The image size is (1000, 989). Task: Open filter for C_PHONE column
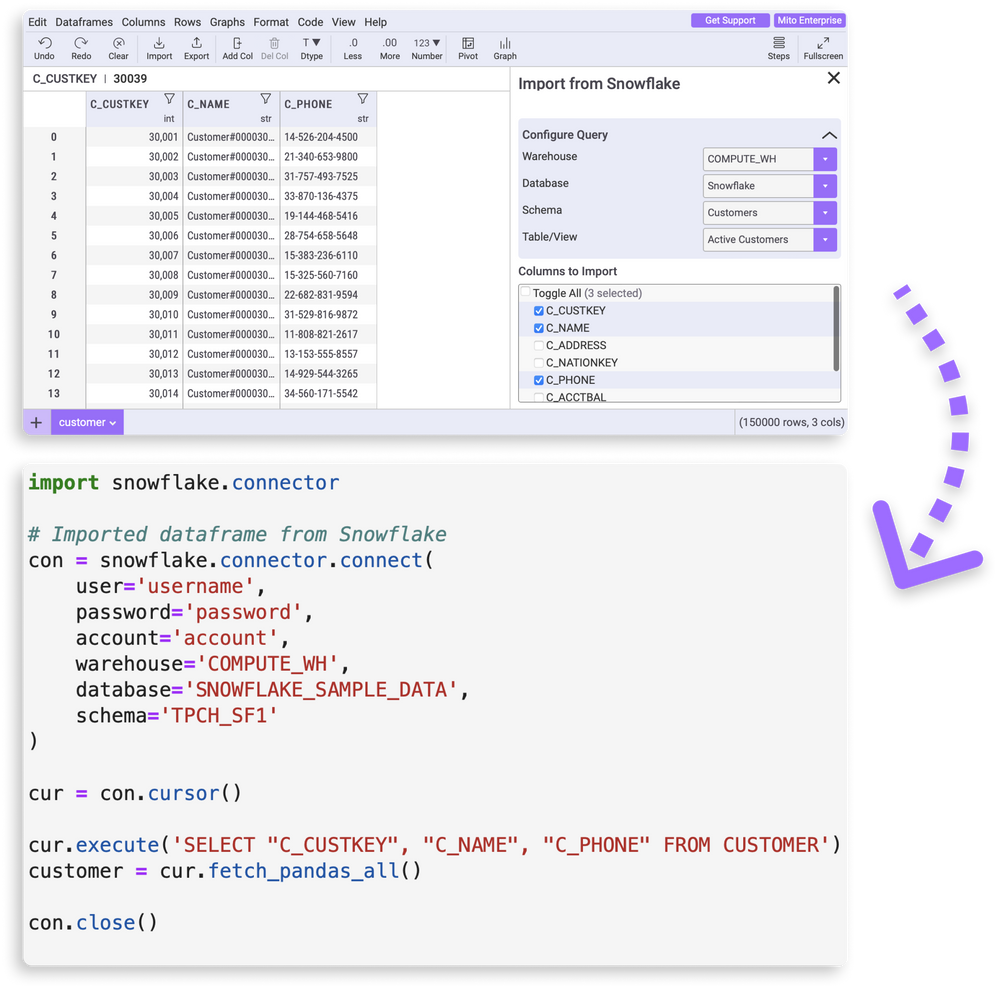tap(363, 99)
